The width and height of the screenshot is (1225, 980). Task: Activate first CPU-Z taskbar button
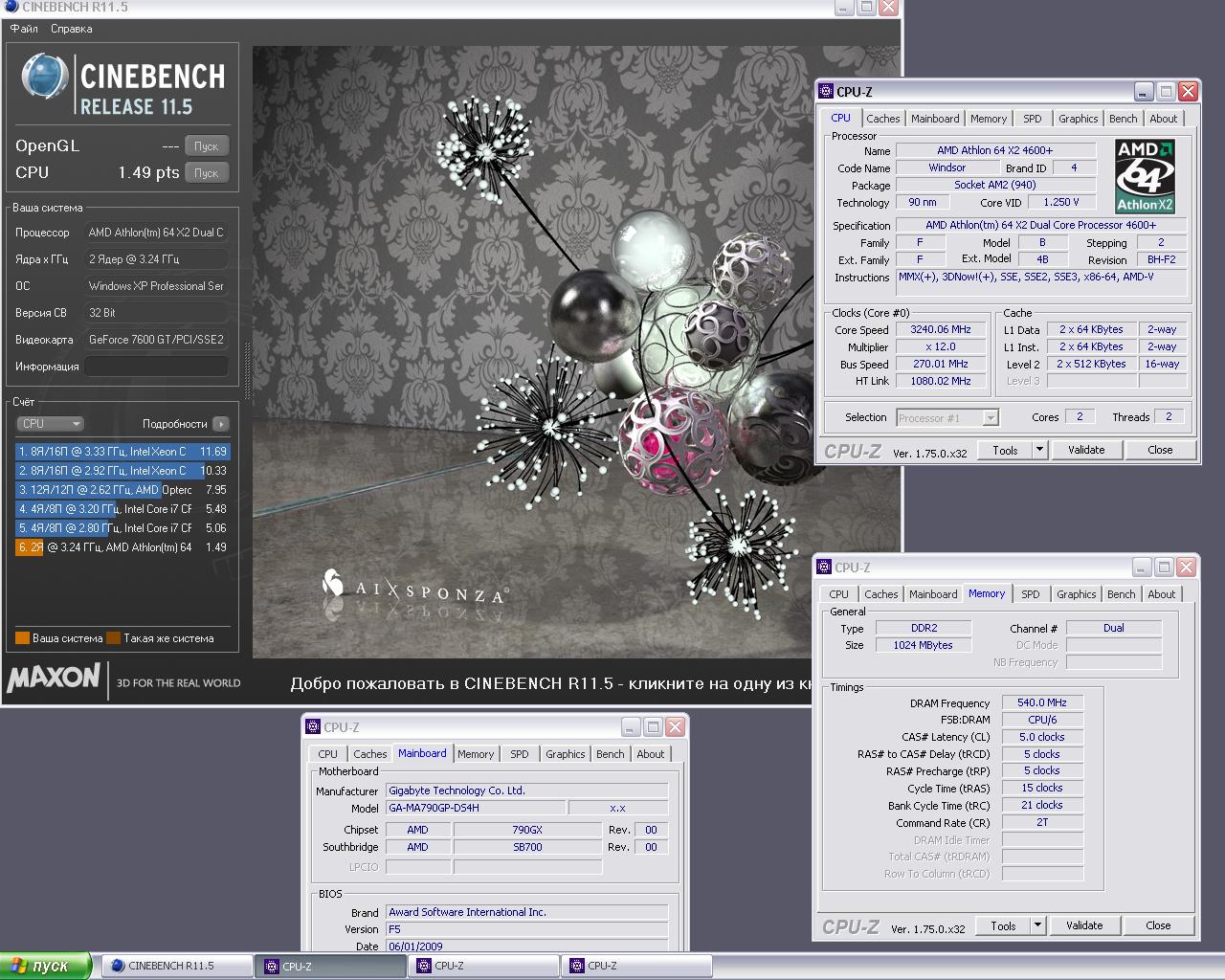click(330, 966)
